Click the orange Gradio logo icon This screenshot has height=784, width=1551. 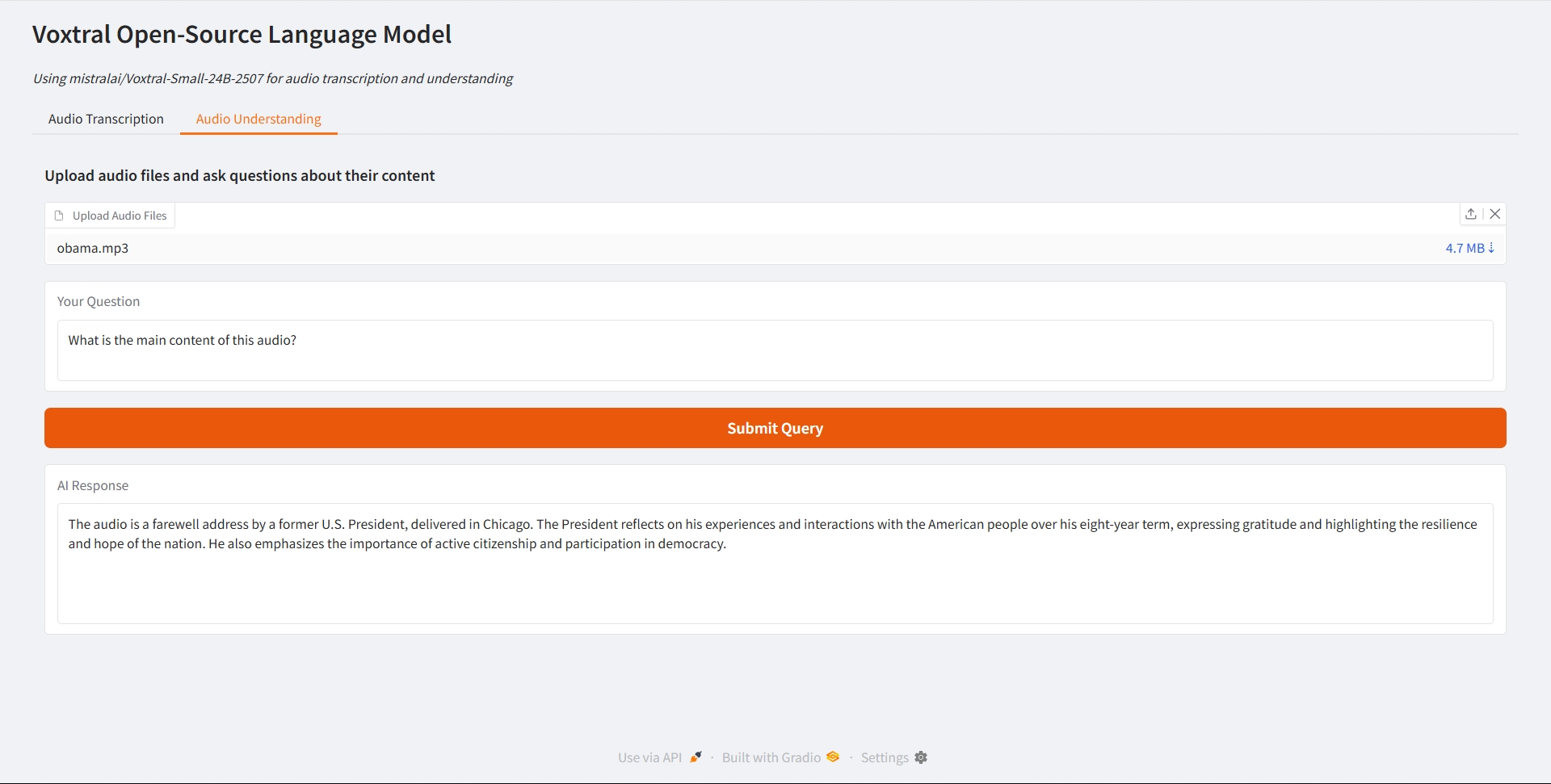(x=833, y=757)
